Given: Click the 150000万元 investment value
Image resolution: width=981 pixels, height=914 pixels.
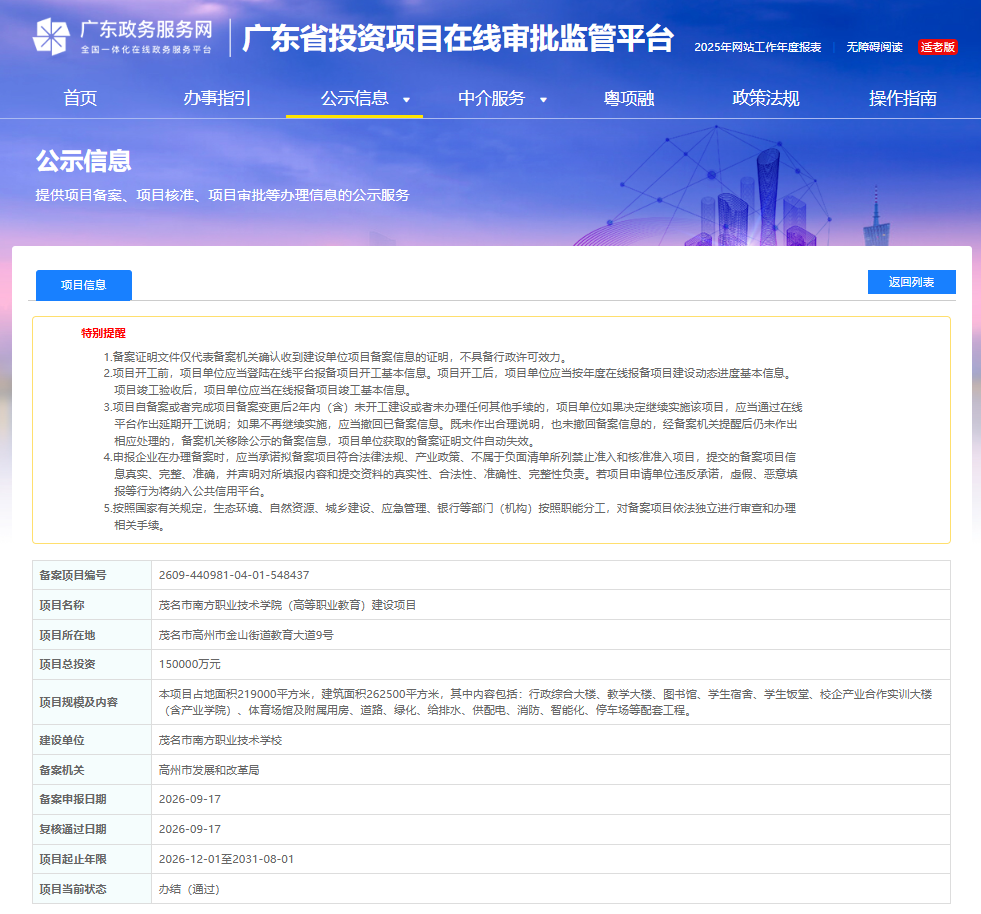Looking at the screenshot, I should [x=190, y=664].
